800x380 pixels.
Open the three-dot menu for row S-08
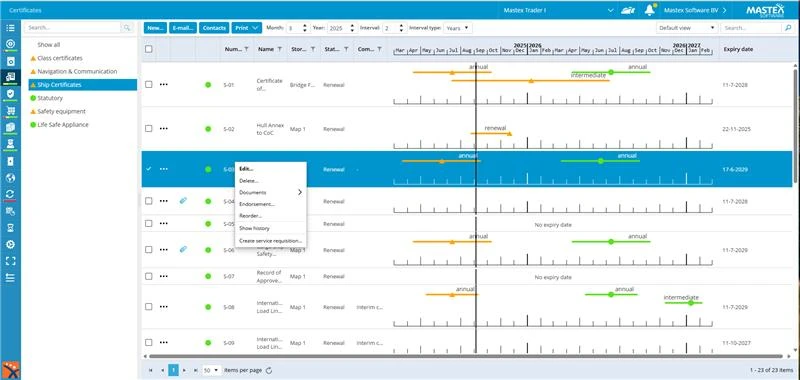tap(163, 307)
